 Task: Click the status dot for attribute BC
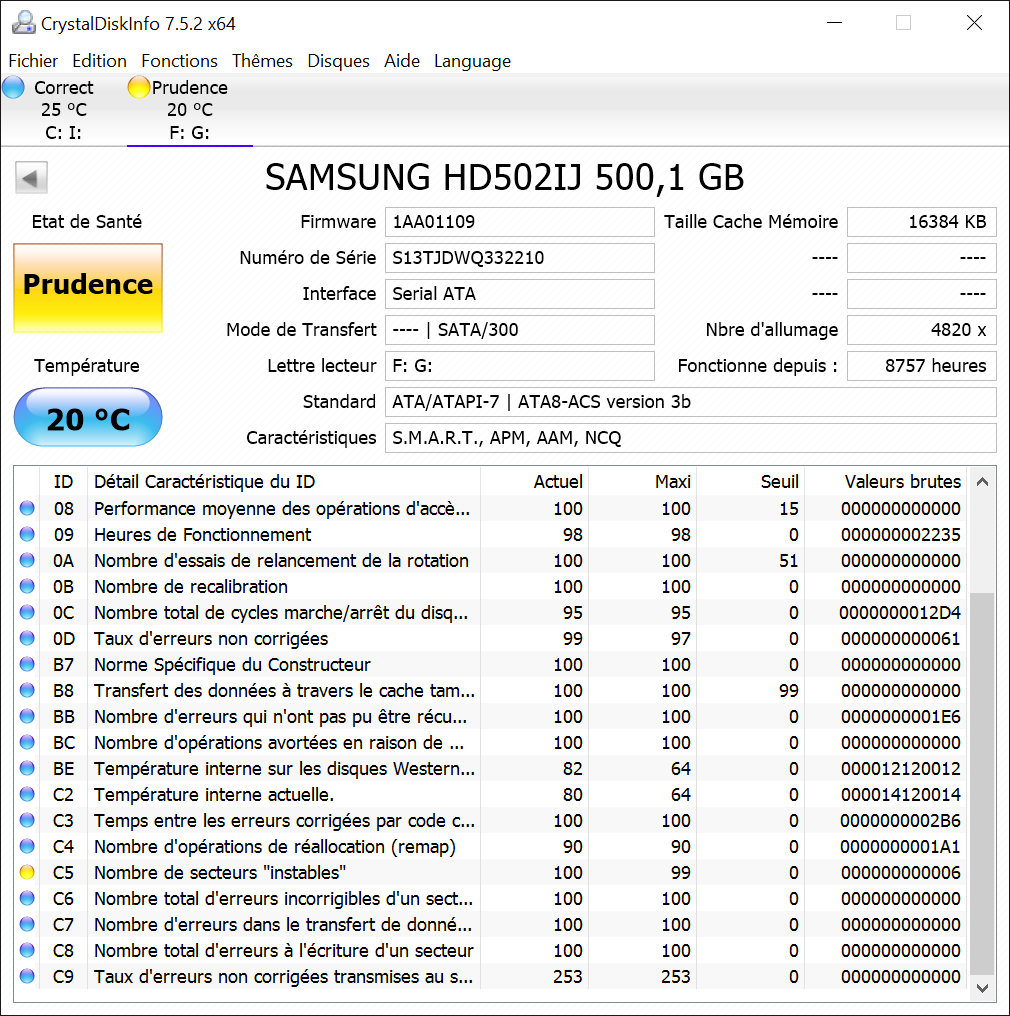(x=27, y=743)
